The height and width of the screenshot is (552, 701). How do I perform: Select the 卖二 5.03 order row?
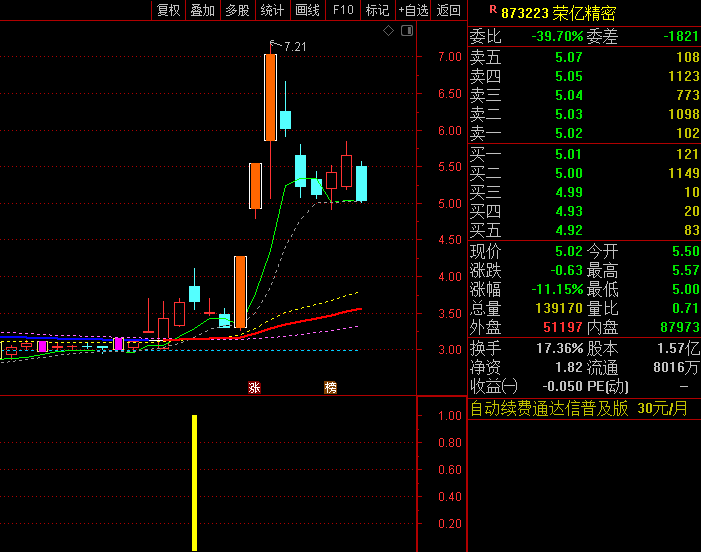(584, 114)
